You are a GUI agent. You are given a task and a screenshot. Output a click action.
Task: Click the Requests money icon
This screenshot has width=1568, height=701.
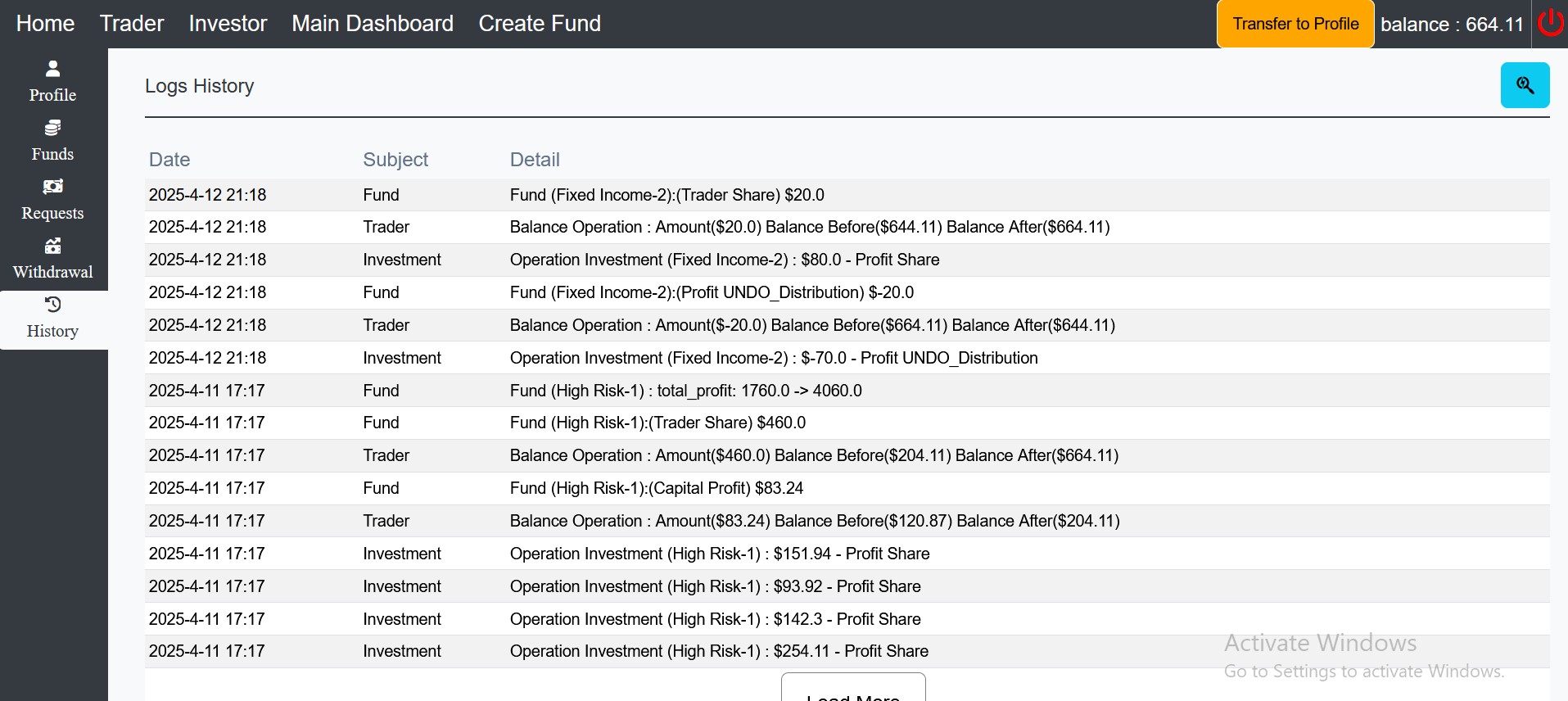52,187
